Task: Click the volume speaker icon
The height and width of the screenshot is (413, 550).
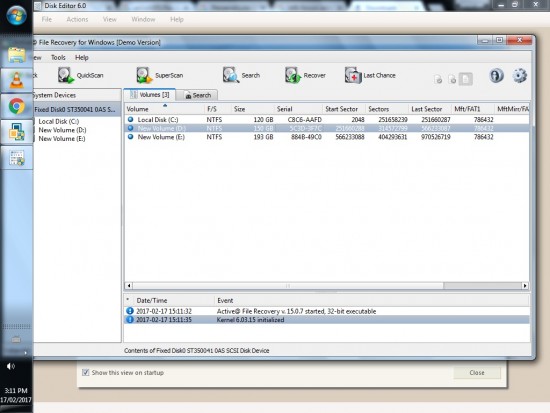Action: (11, 366)
